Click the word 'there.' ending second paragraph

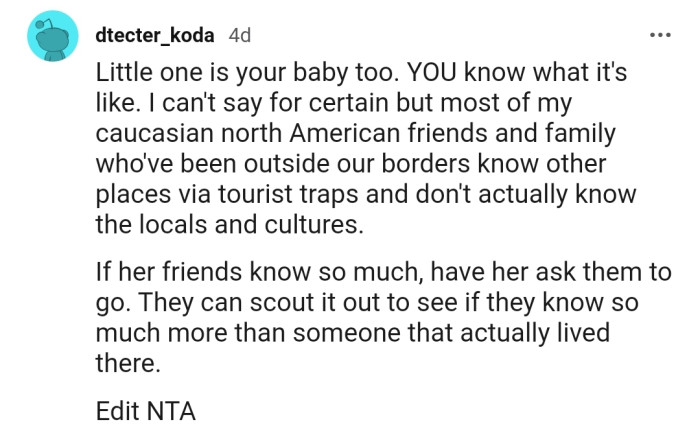click(128, 363)
